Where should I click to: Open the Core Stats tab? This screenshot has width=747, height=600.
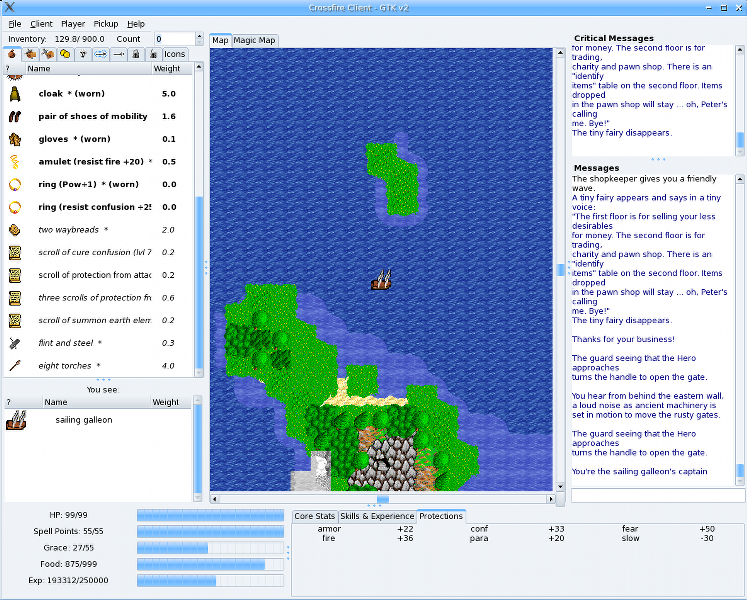coord(314,516)
